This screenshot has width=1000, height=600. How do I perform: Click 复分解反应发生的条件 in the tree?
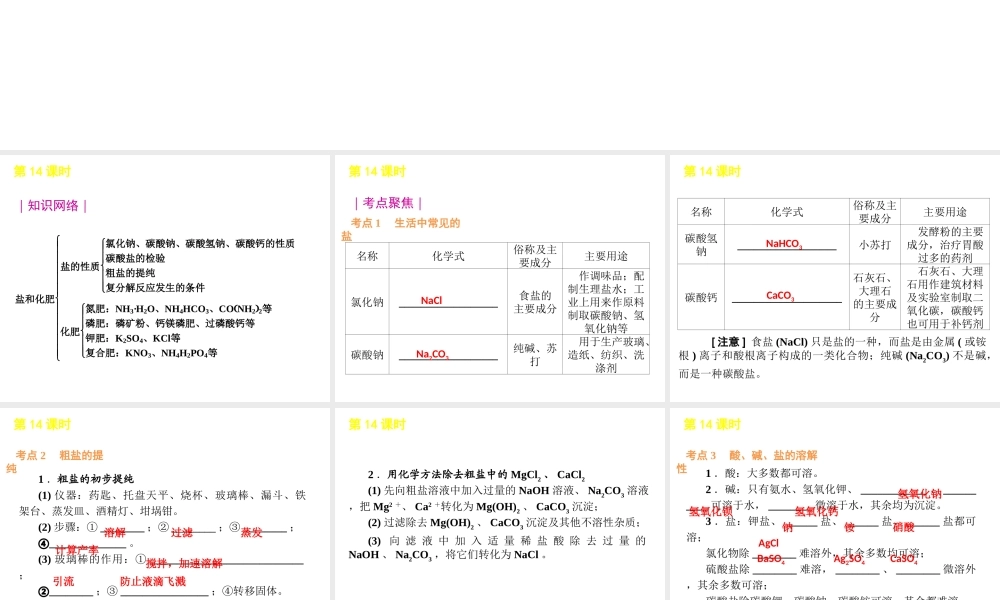pyautogui.click(x=155, y=288)
